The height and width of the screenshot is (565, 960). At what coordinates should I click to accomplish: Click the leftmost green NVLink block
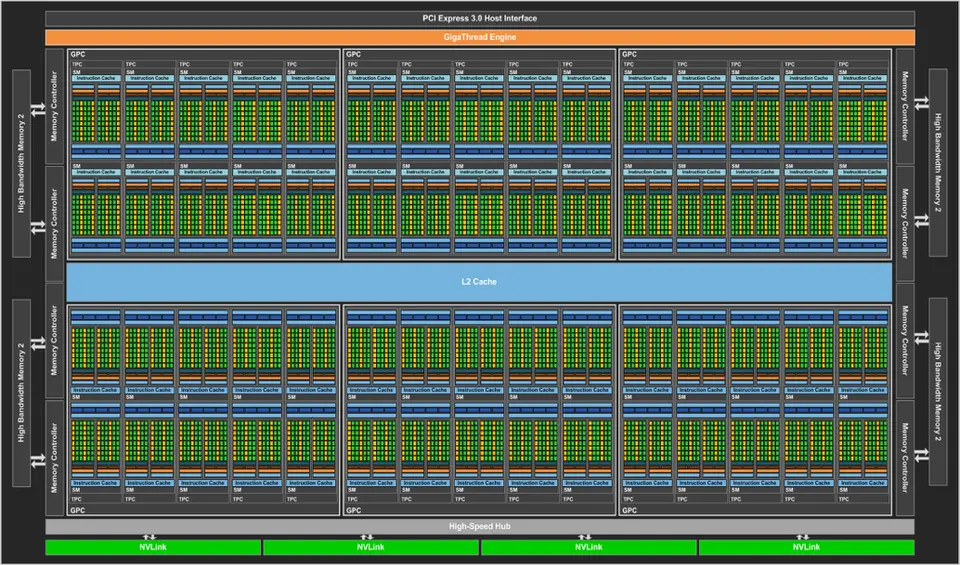[x=152, y=547]
